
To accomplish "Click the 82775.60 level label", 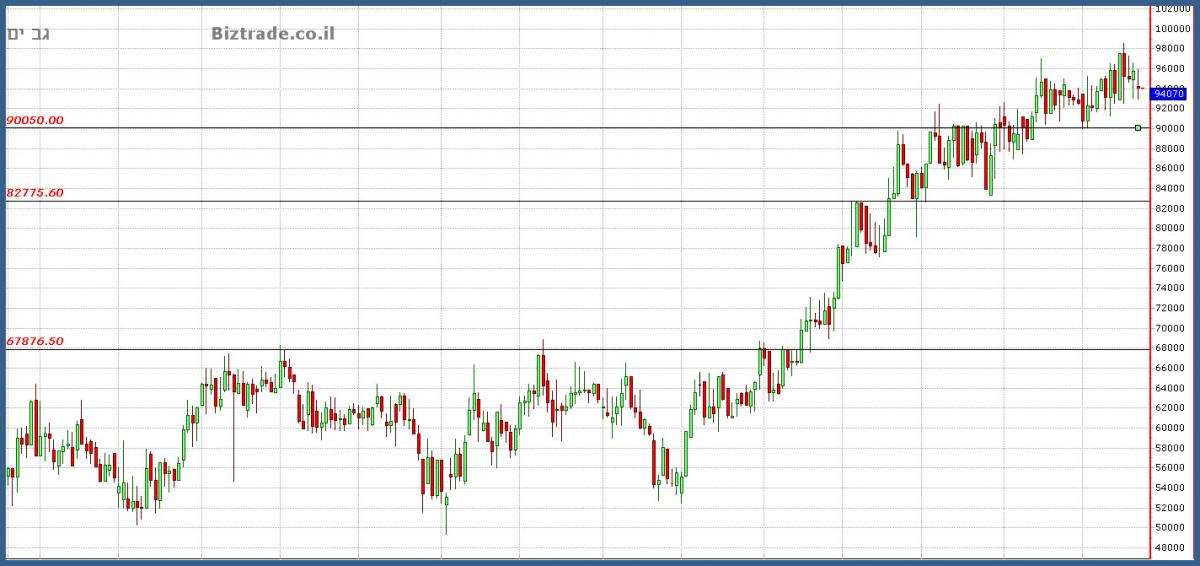I will click(x=35, y=193).
